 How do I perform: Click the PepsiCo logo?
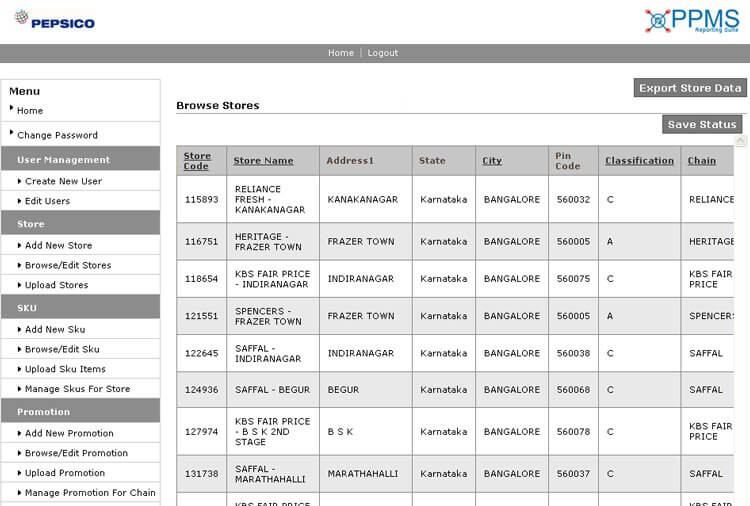coord(55,20)
